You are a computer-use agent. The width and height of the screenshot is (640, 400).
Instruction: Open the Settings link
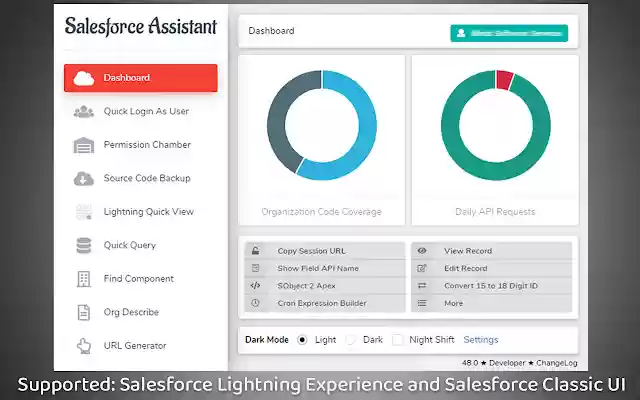tap(481, 340)
